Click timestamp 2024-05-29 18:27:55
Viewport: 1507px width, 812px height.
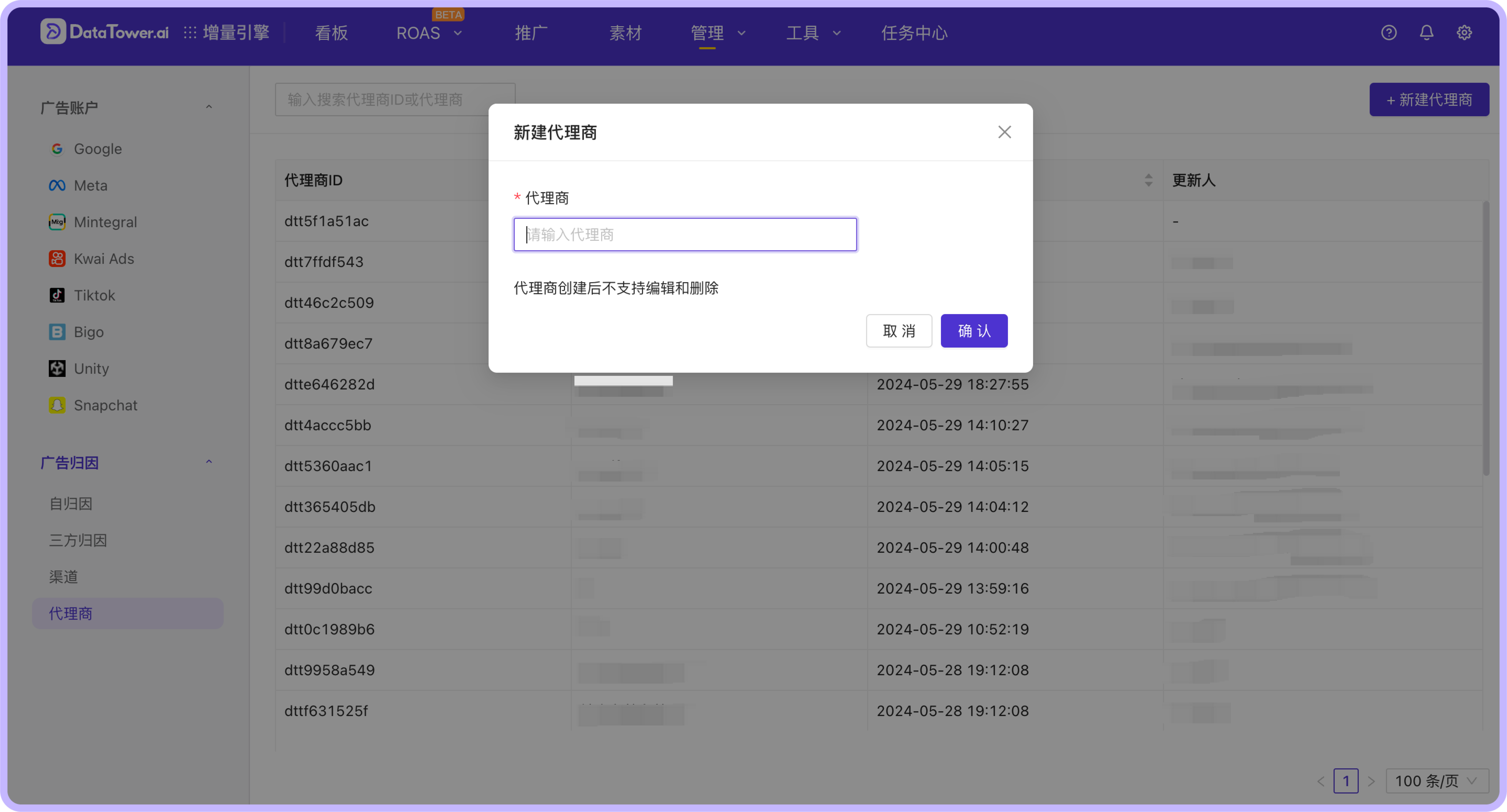952,384
